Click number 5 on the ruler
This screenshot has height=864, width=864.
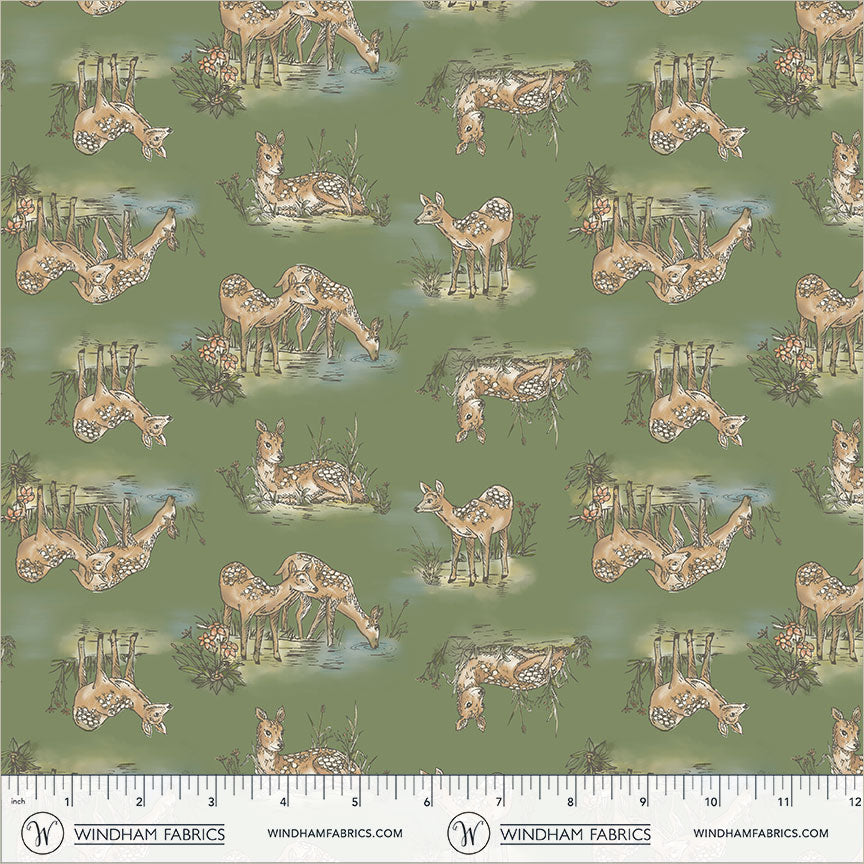(354, 802)
